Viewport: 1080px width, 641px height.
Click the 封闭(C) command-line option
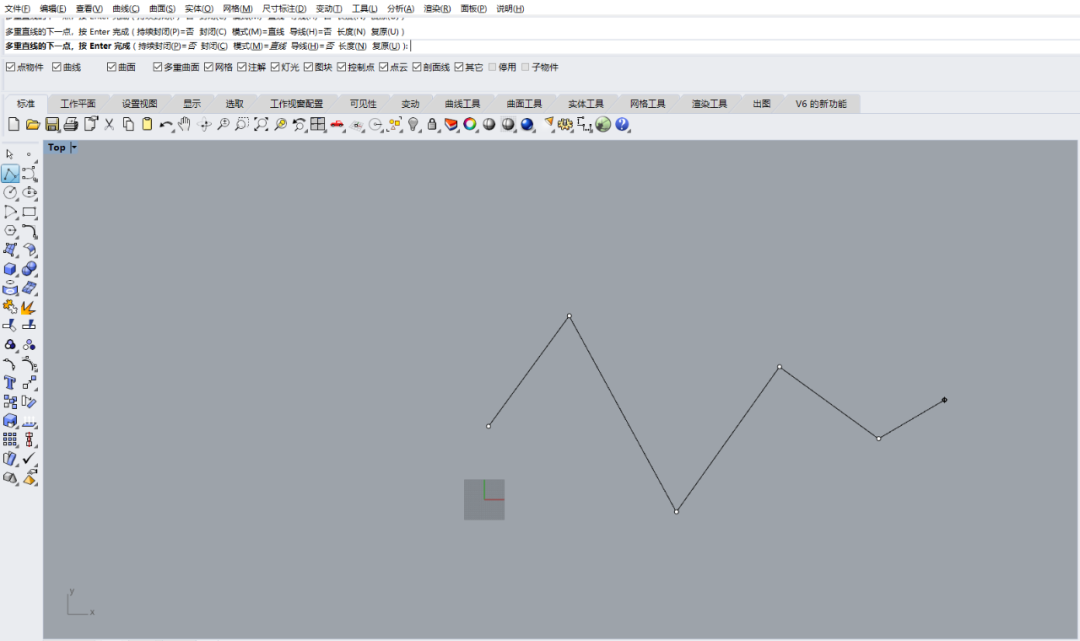point(212,45)
